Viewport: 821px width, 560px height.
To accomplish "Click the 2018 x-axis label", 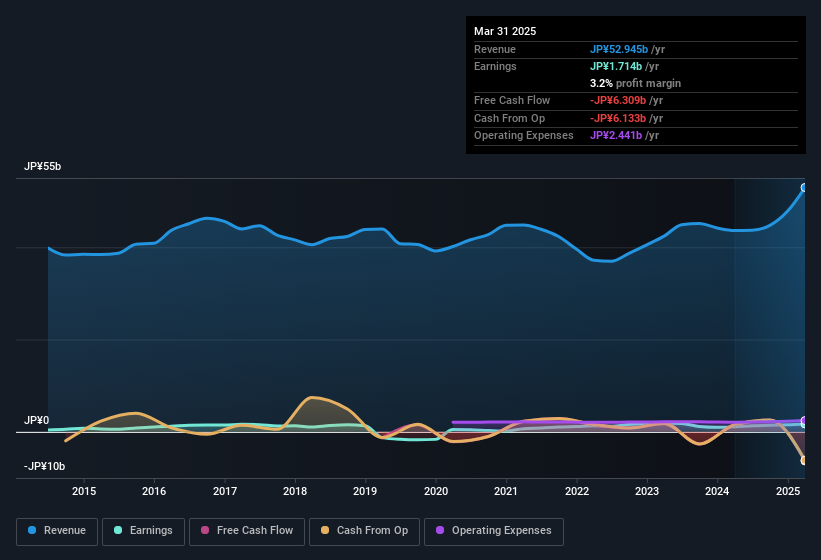I will click(295, 491).
